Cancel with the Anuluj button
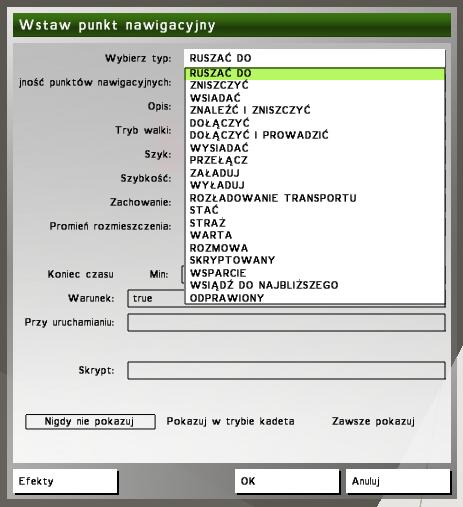The height and width of the screenshot is (507, 463). click(x=398, y=481)
